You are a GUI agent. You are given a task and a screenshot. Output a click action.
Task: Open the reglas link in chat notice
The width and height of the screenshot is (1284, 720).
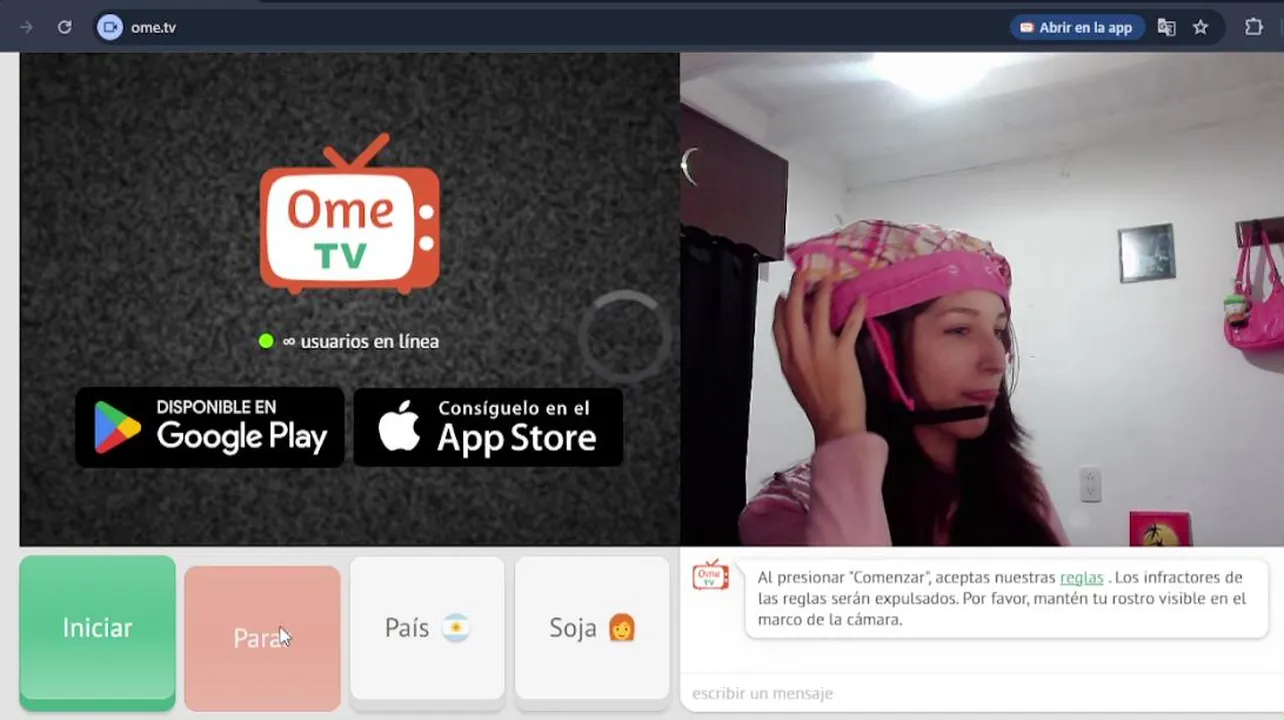pos(1081,577)
